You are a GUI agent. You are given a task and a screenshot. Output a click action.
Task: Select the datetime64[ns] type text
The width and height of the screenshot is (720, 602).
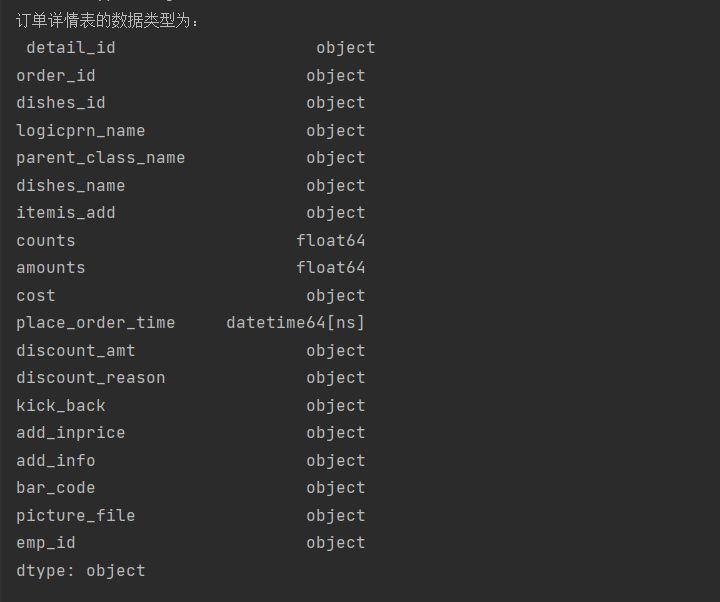[296, 323]
